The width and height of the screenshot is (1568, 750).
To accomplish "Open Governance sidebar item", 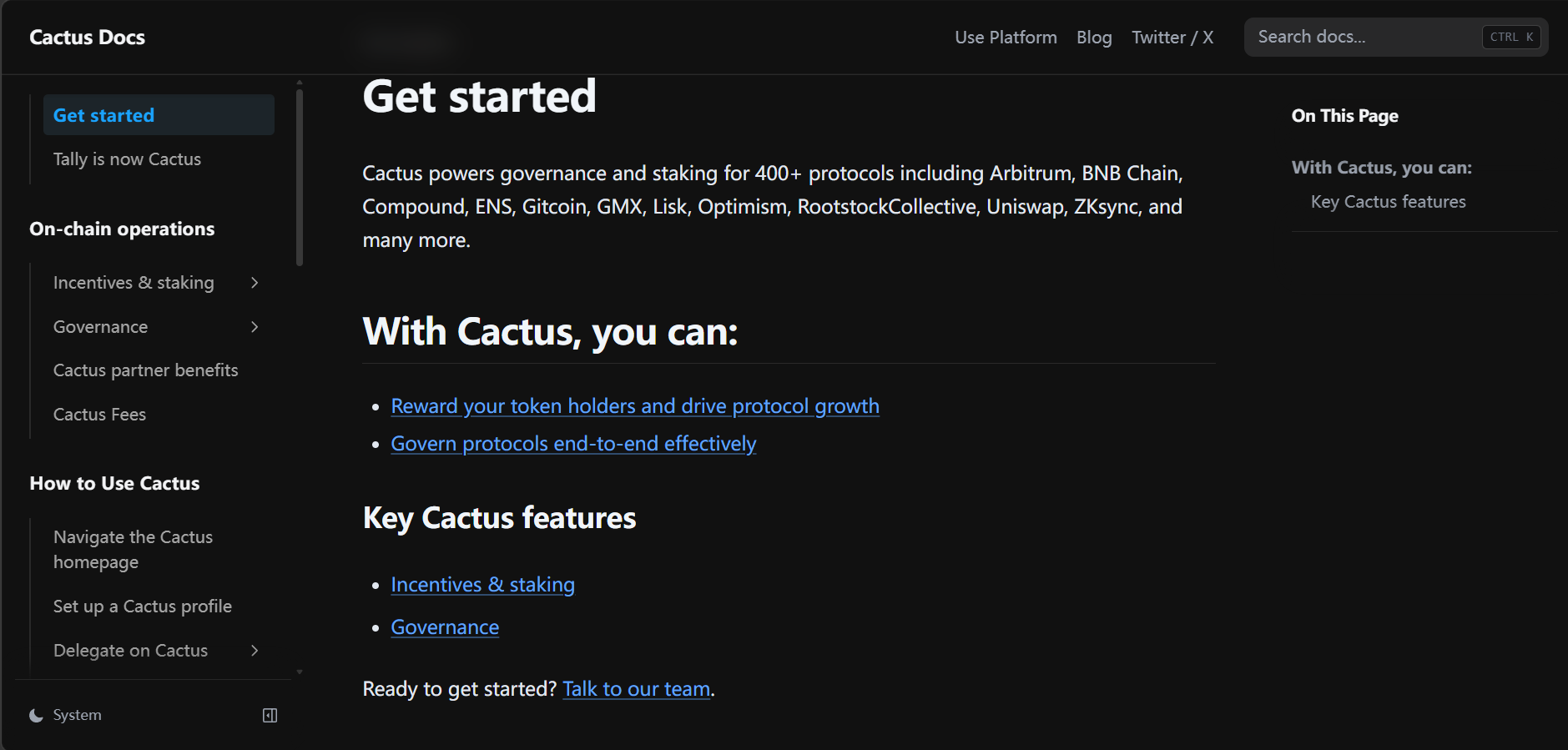I will [x=100, y=327].
